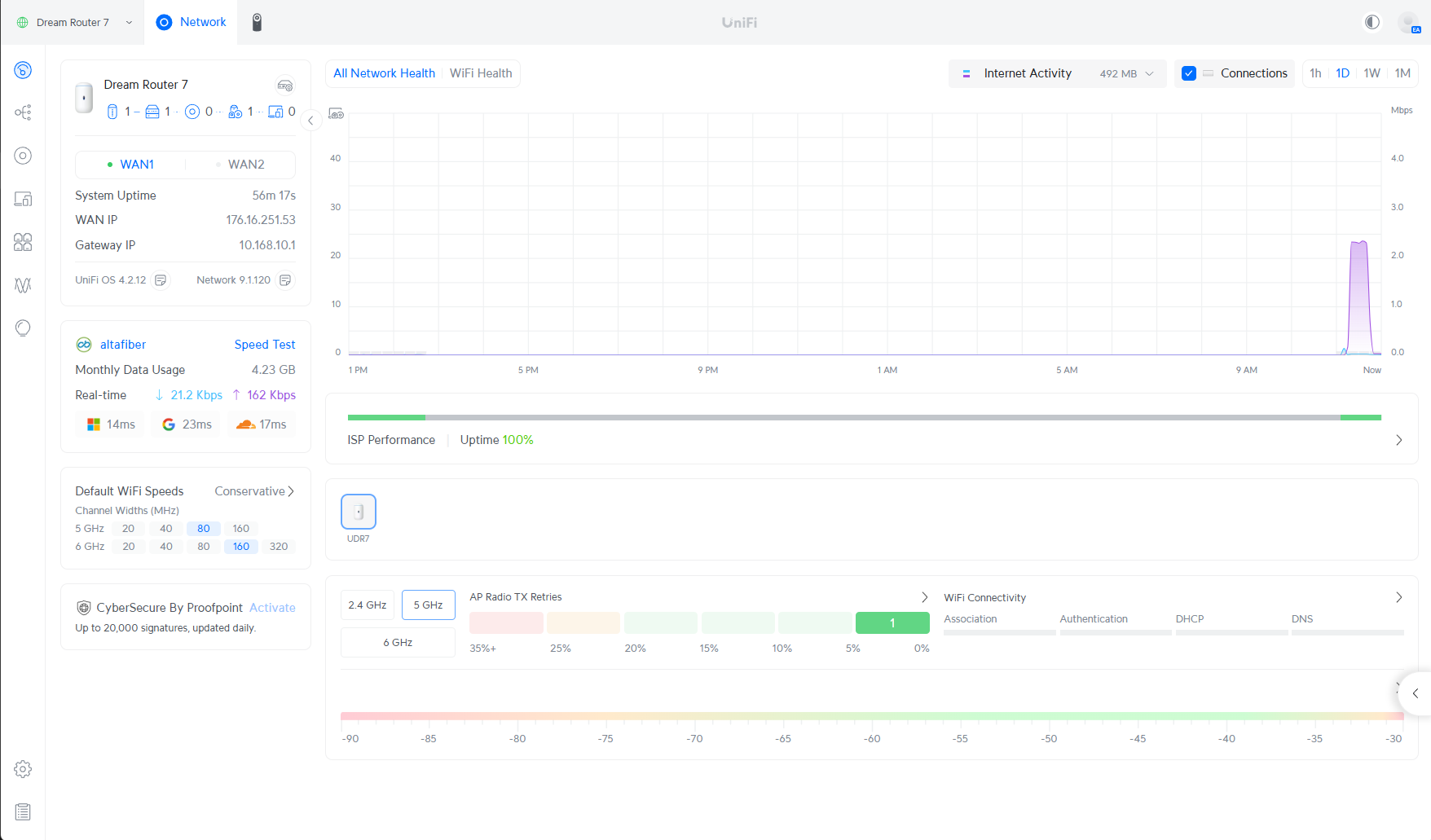Screen dimensions: 1431x840
Task: Select the UDR7 device thumbnail
Action: [x=359, y=512]
